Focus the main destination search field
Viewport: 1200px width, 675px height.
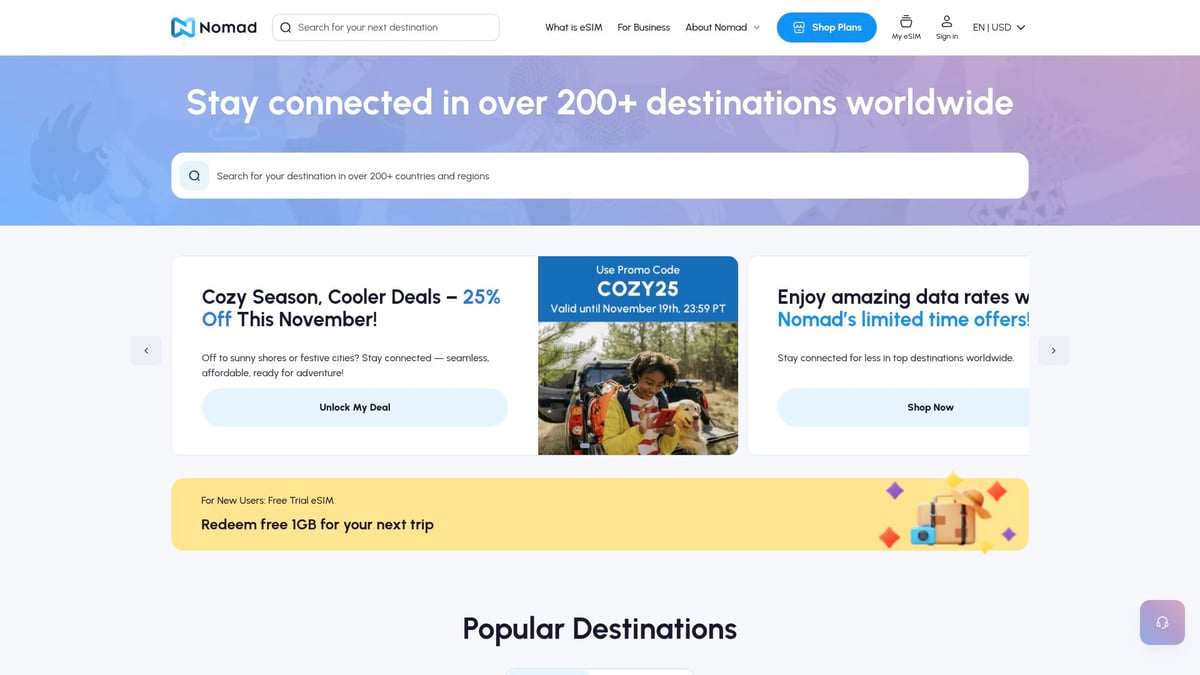[x=600, y=176]
